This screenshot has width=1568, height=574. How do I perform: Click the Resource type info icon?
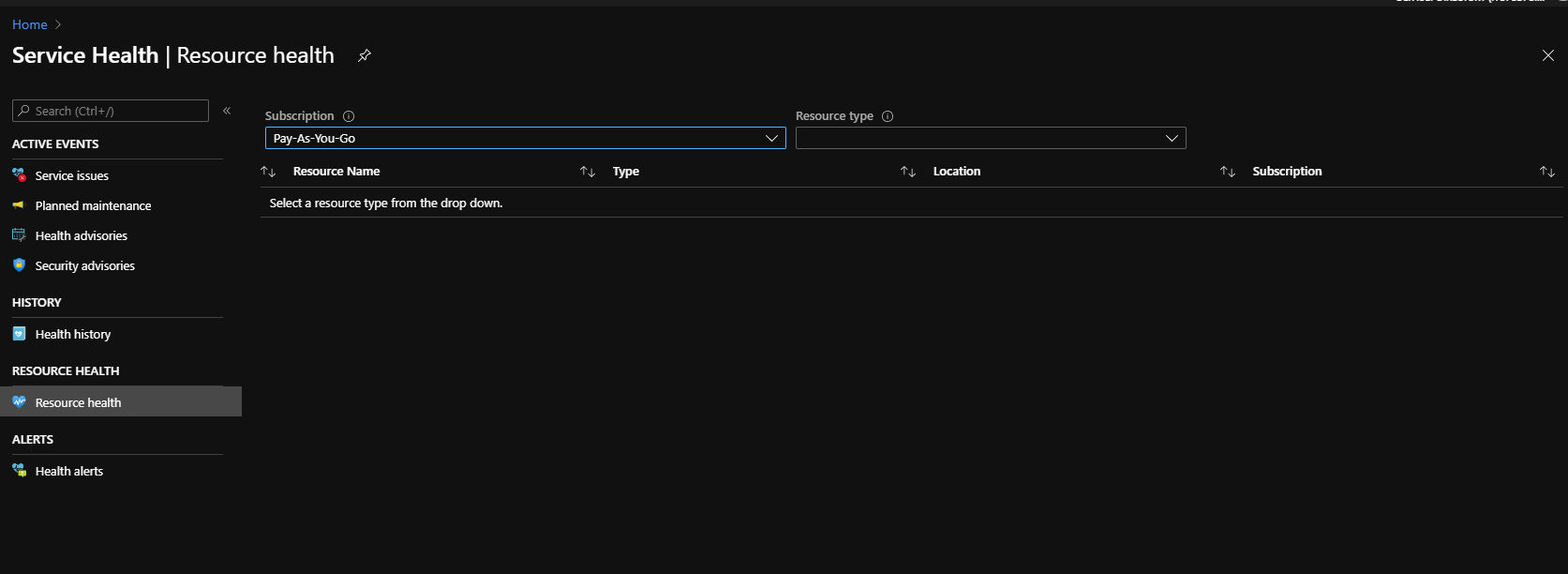[x=888, y=116]
